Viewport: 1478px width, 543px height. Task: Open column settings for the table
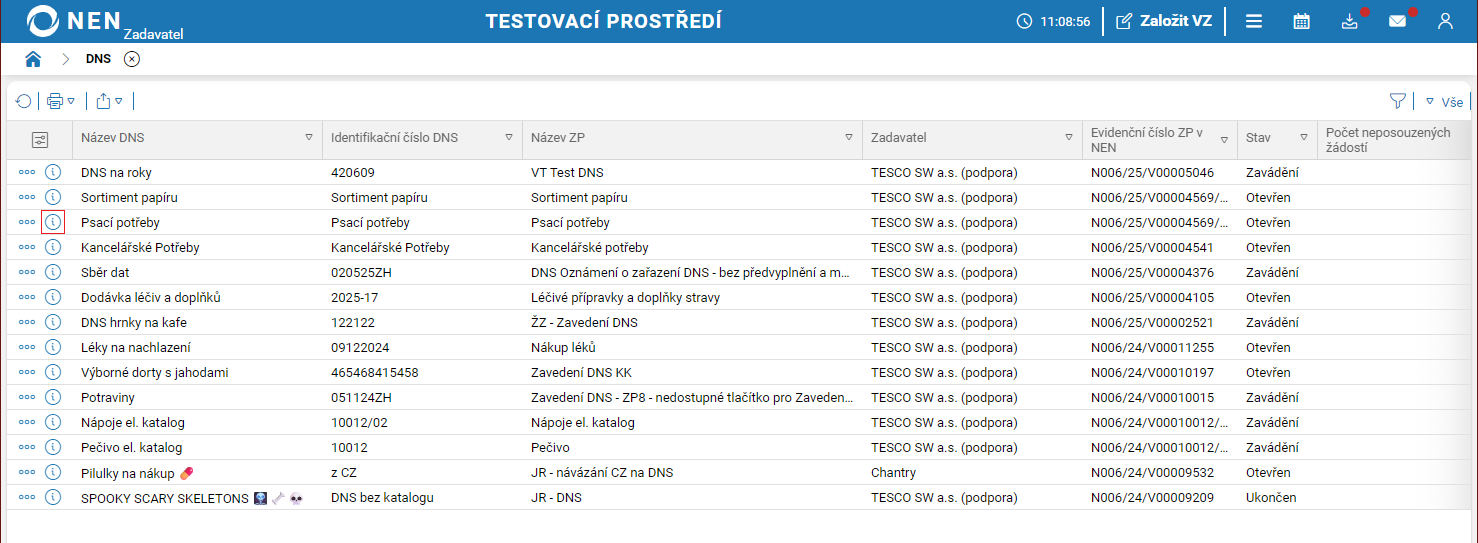[x=40, y=140]
